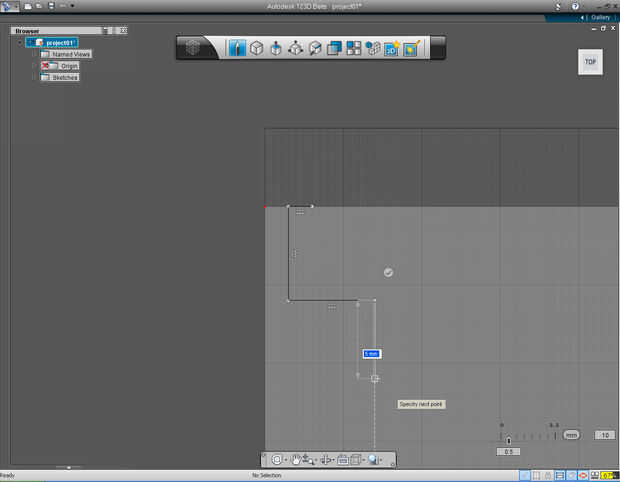Expand the Origin folder node
620x482 pixels.
(34, 66)
